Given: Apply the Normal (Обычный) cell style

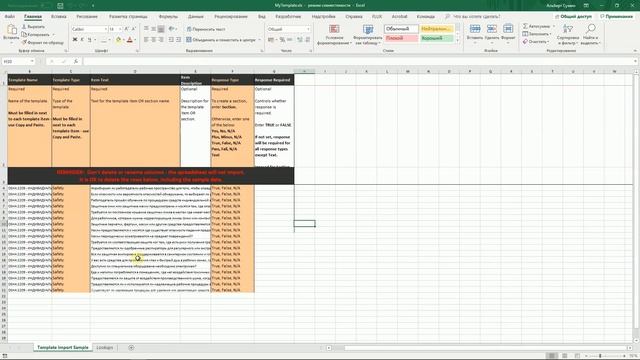Looking at the screenshot, I should tap(401, 29).
